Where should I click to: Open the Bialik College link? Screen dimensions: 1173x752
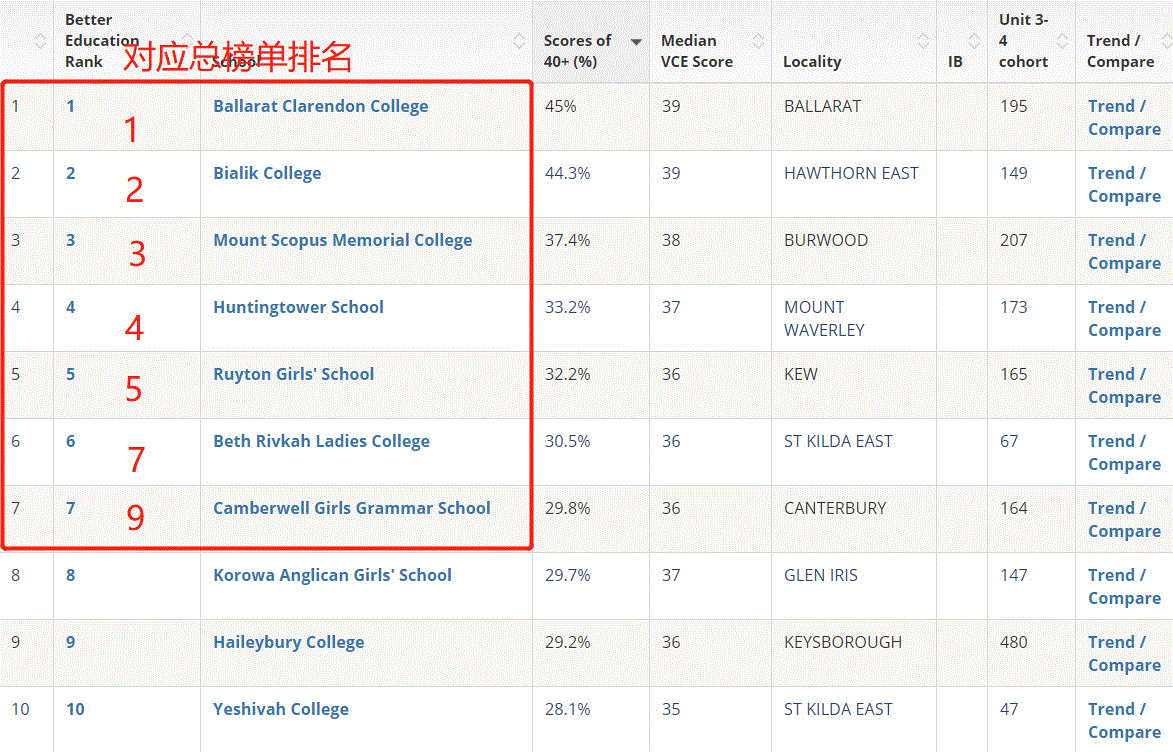click(x=267, y=172)
